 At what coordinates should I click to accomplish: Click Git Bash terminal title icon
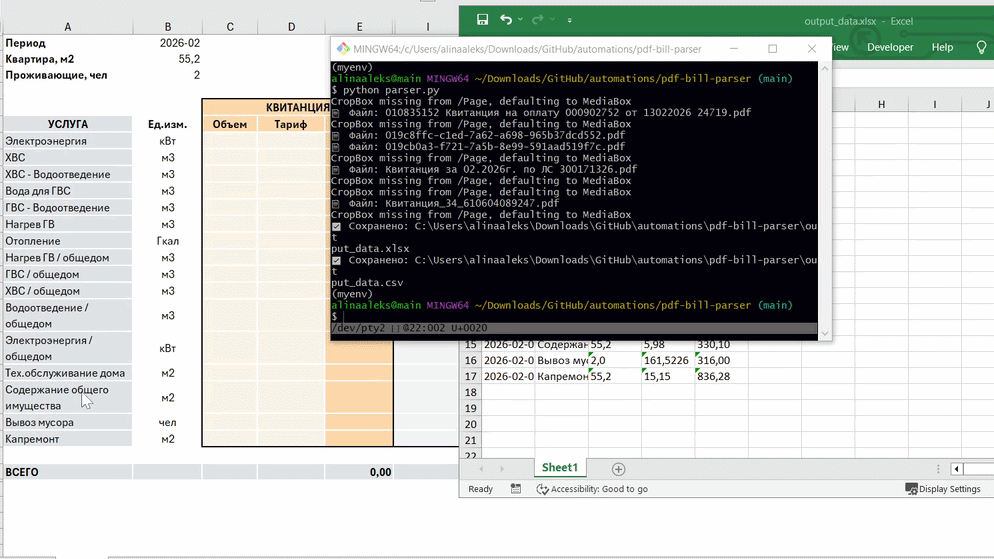(343, 49)
